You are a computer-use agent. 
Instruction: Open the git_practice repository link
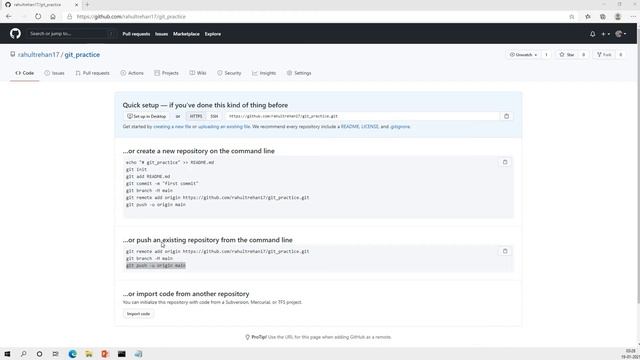click(x=82, y=55)
